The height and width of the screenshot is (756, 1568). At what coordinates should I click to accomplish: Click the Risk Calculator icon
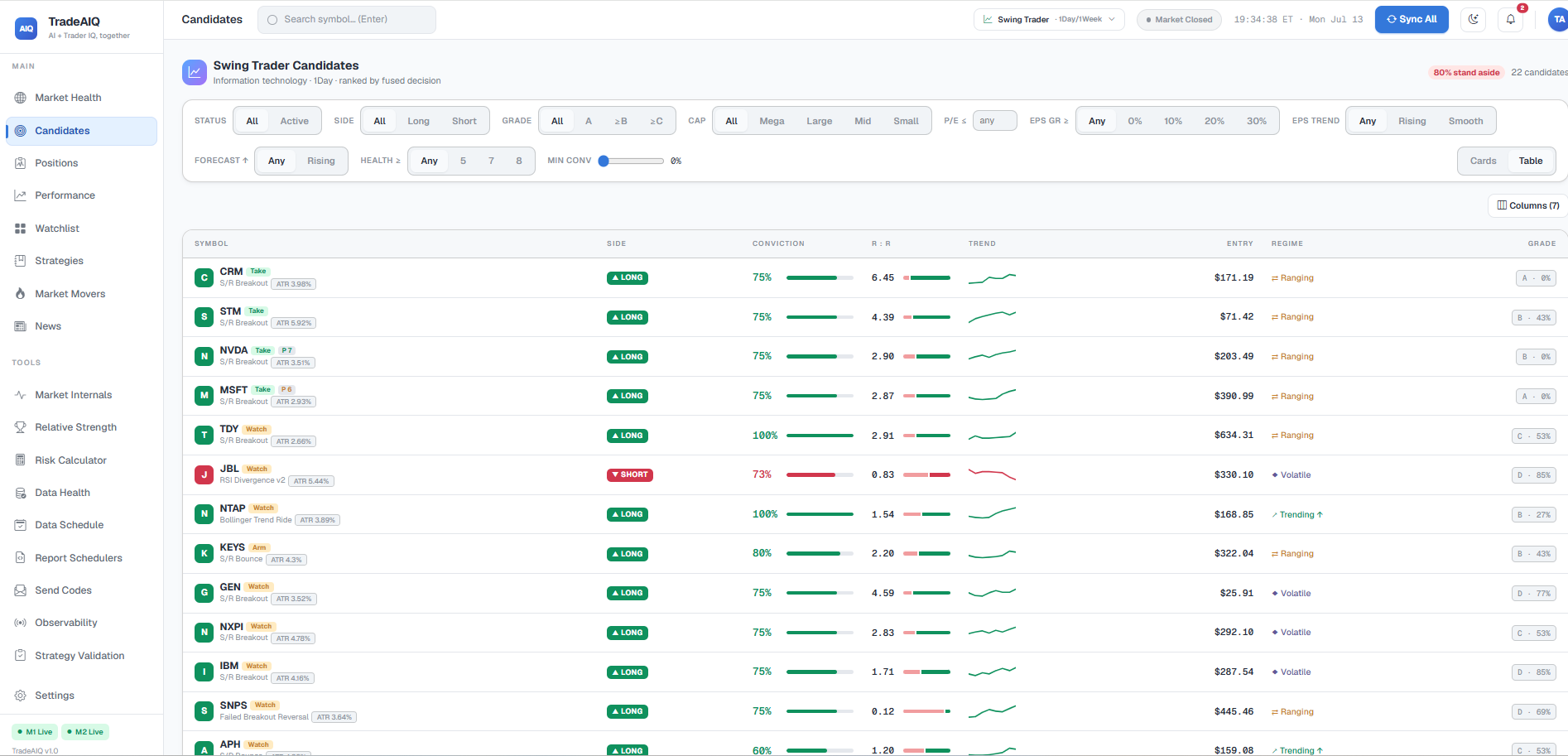point(20,460)
